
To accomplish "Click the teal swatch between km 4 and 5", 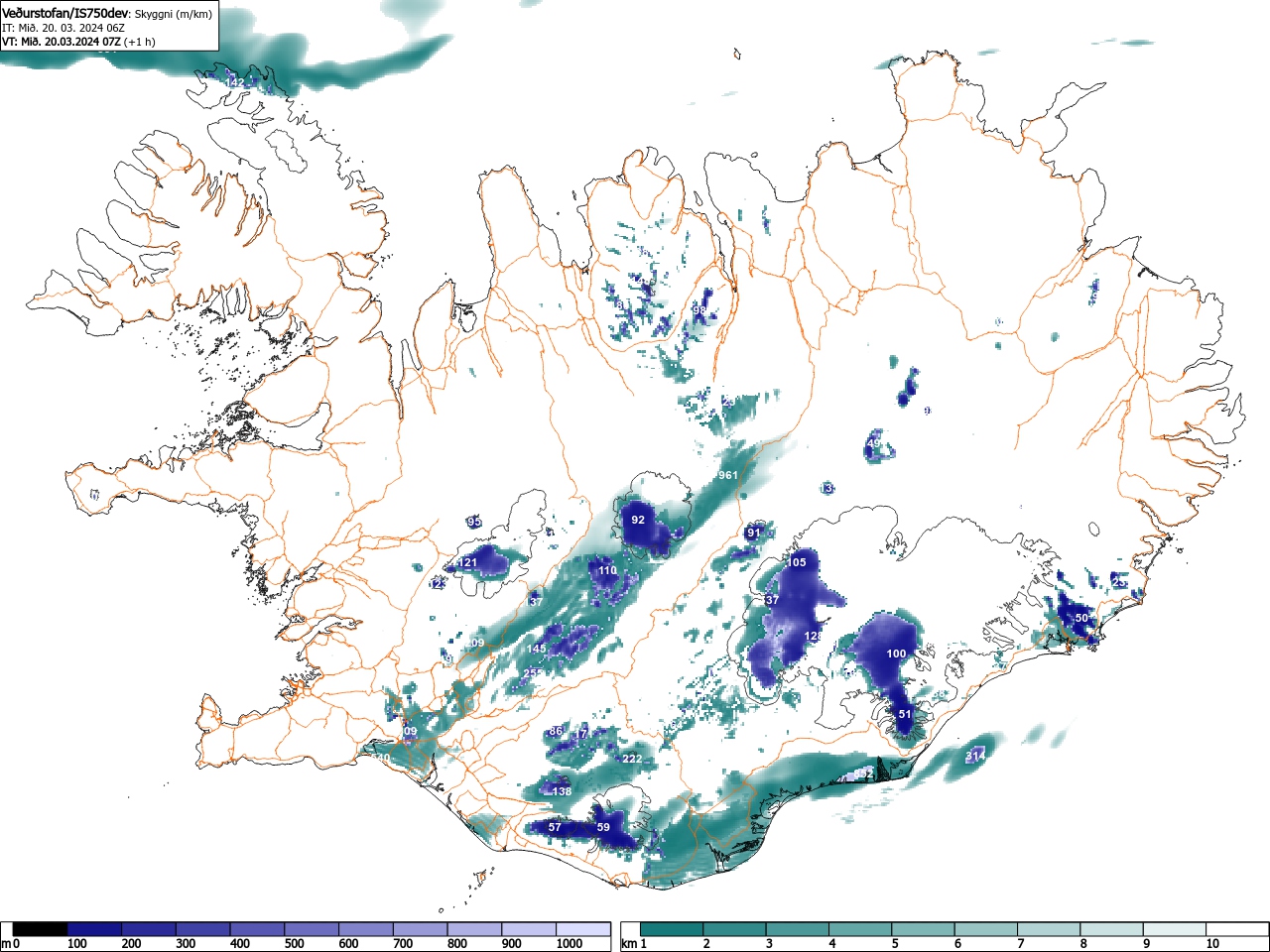I will point(861,929).
